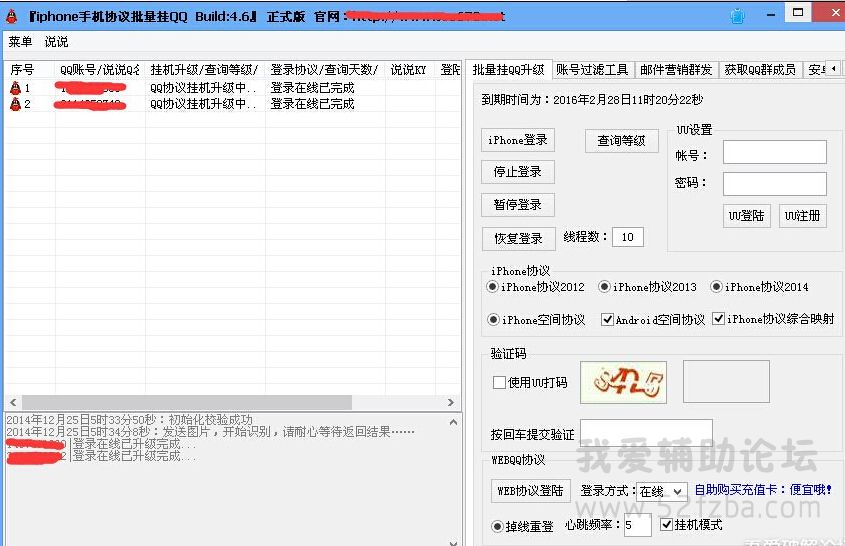Click the captcha answer input field
Image resolution: width=845 pixels, height=546 pixels.
click(x=646, y=432)
